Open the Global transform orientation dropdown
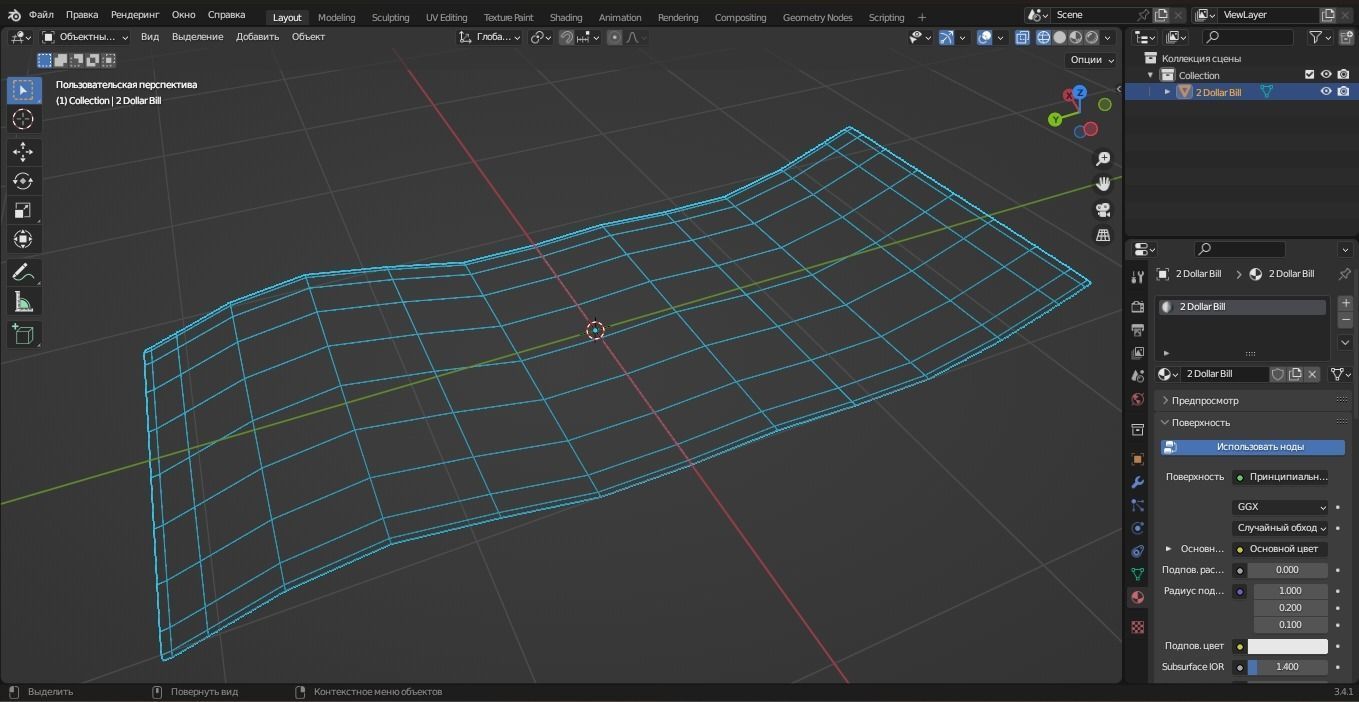The image size is (1359, 702). 489,37
